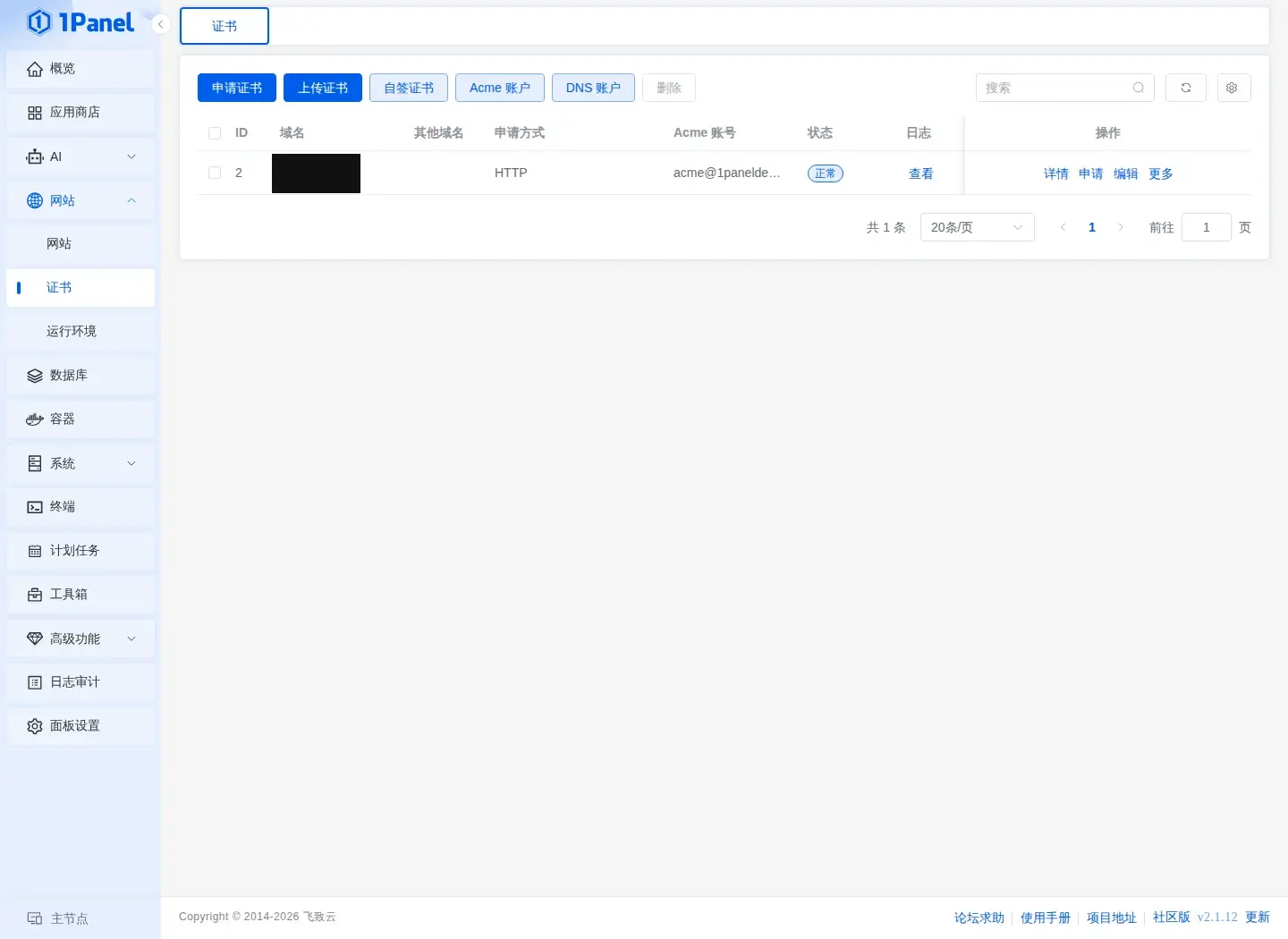
Task: Go to previous page arrow
Action: point(1063,227)
